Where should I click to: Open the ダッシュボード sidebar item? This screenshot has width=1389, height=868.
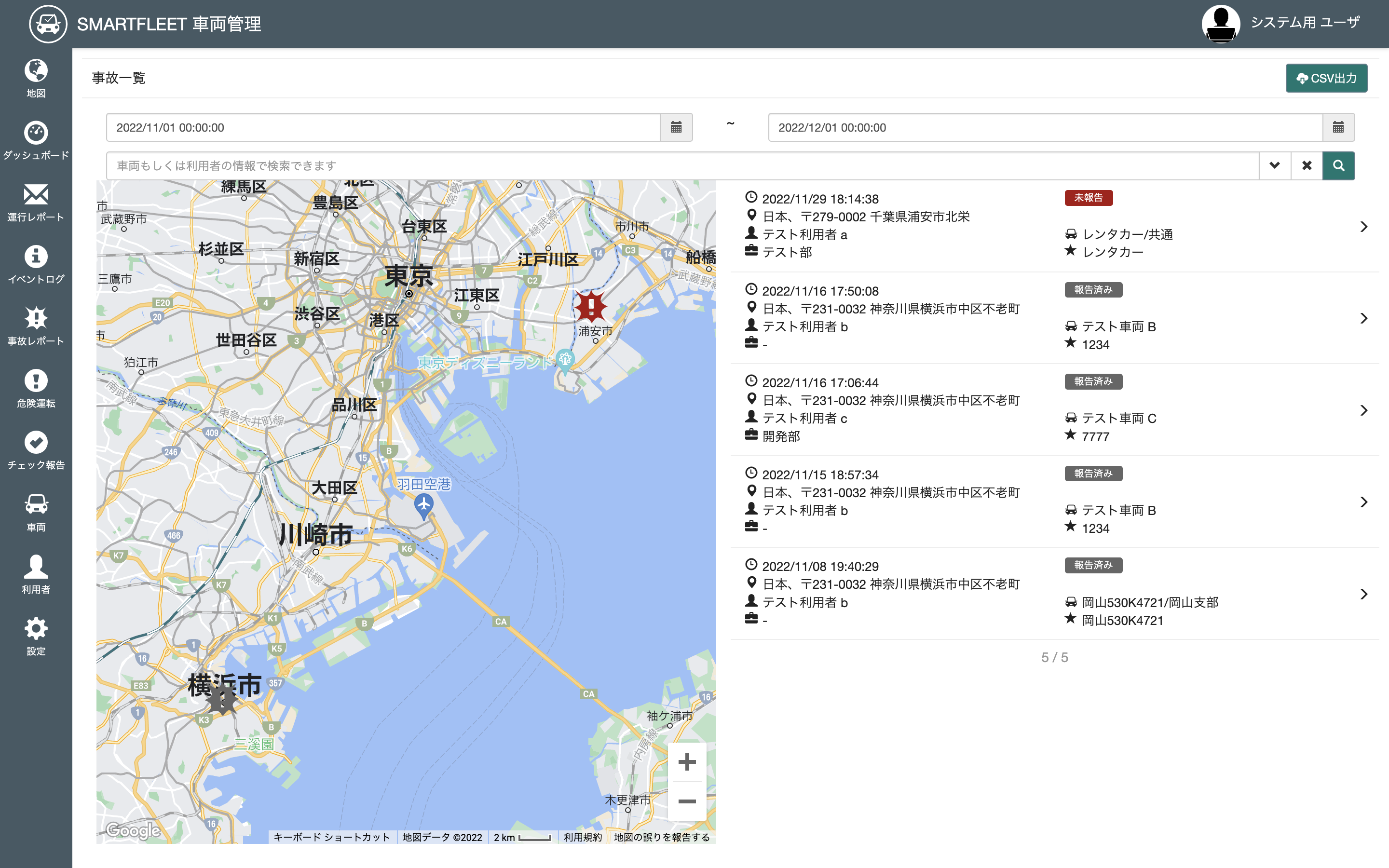[x=36, y=141]
